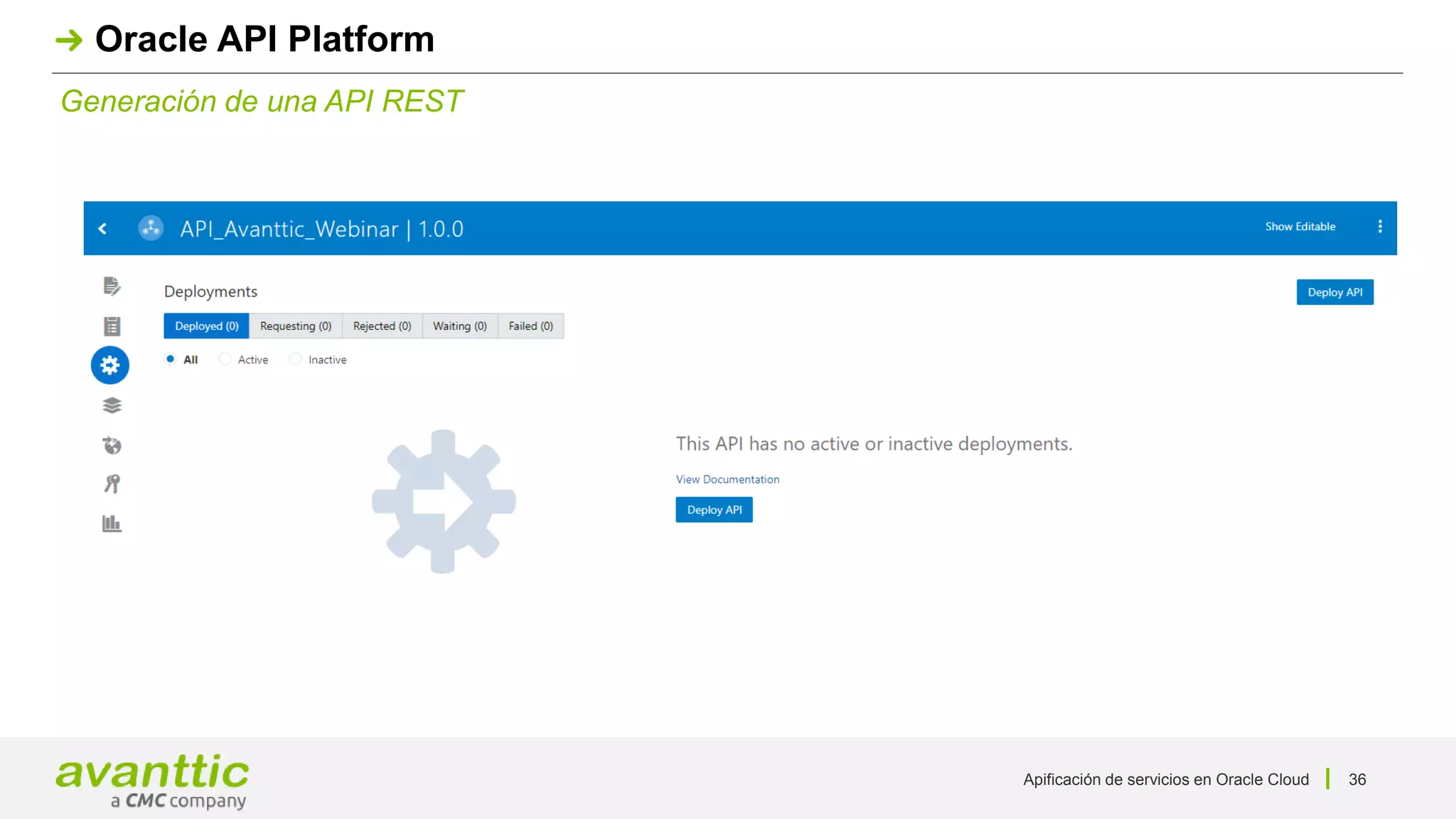Switch to the Rejected (0) tab
1456x819 pixels.
[x=382, y=326]
